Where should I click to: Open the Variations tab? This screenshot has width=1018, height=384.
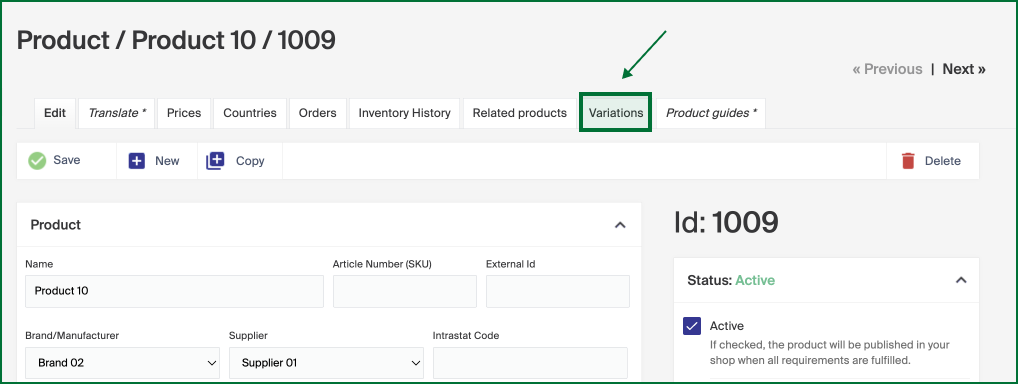(615, 113)
